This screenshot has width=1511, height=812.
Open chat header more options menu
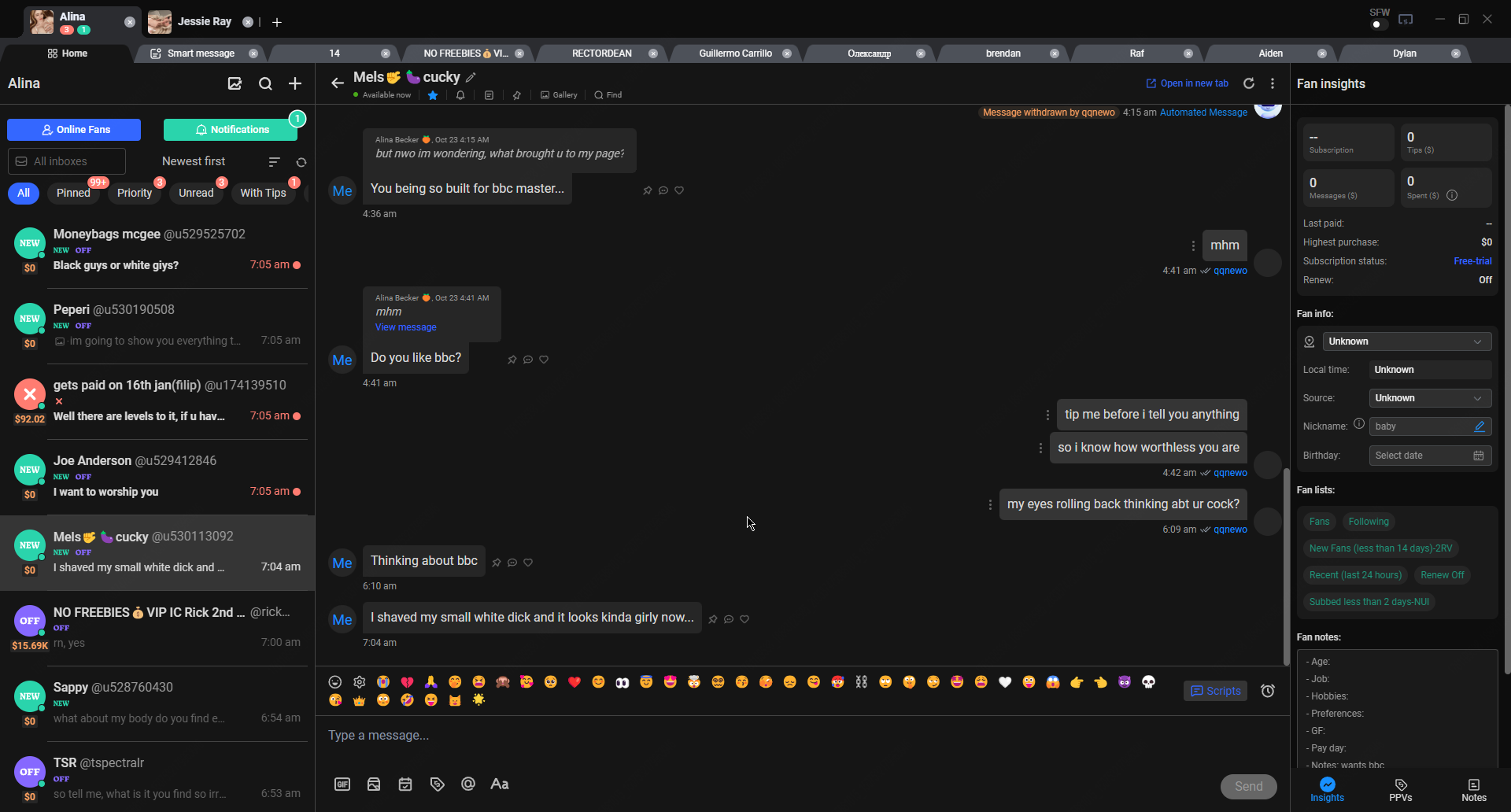click(x=1273, y=83)
